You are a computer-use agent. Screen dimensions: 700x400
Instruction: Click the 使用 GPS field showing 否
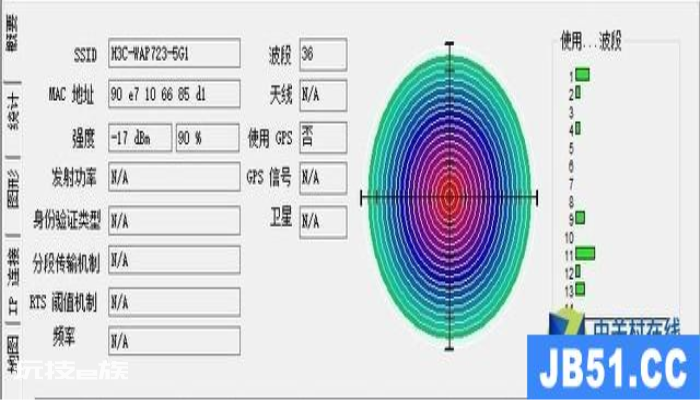pyautogui.click(x=323, y=137)
